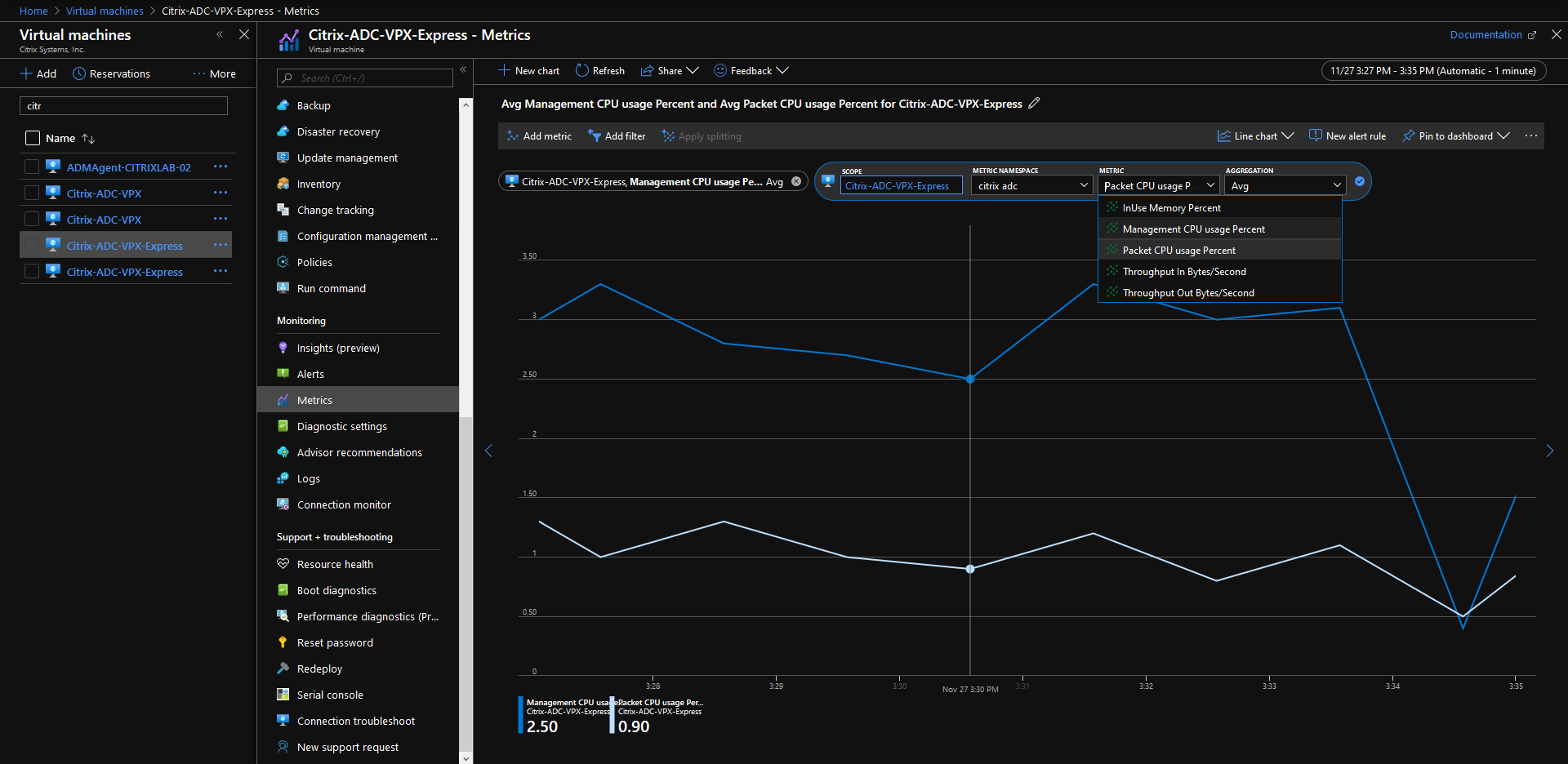Open the Feedback dropdown
Viewport: 1568px width, 764px height.
click(x=751, y=70)
